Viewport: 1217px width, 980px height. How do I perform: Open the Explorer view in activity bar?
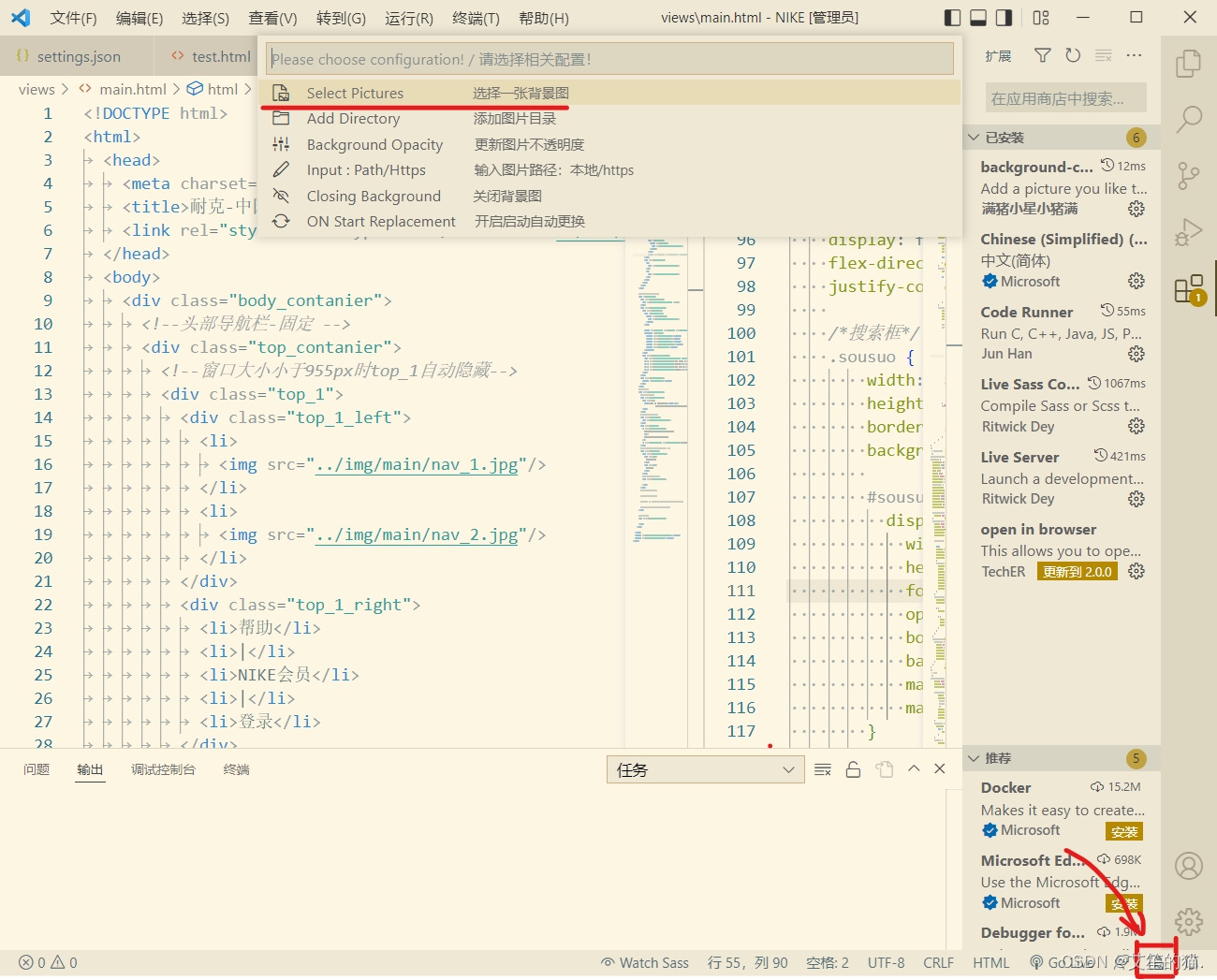click(1189, 64)
